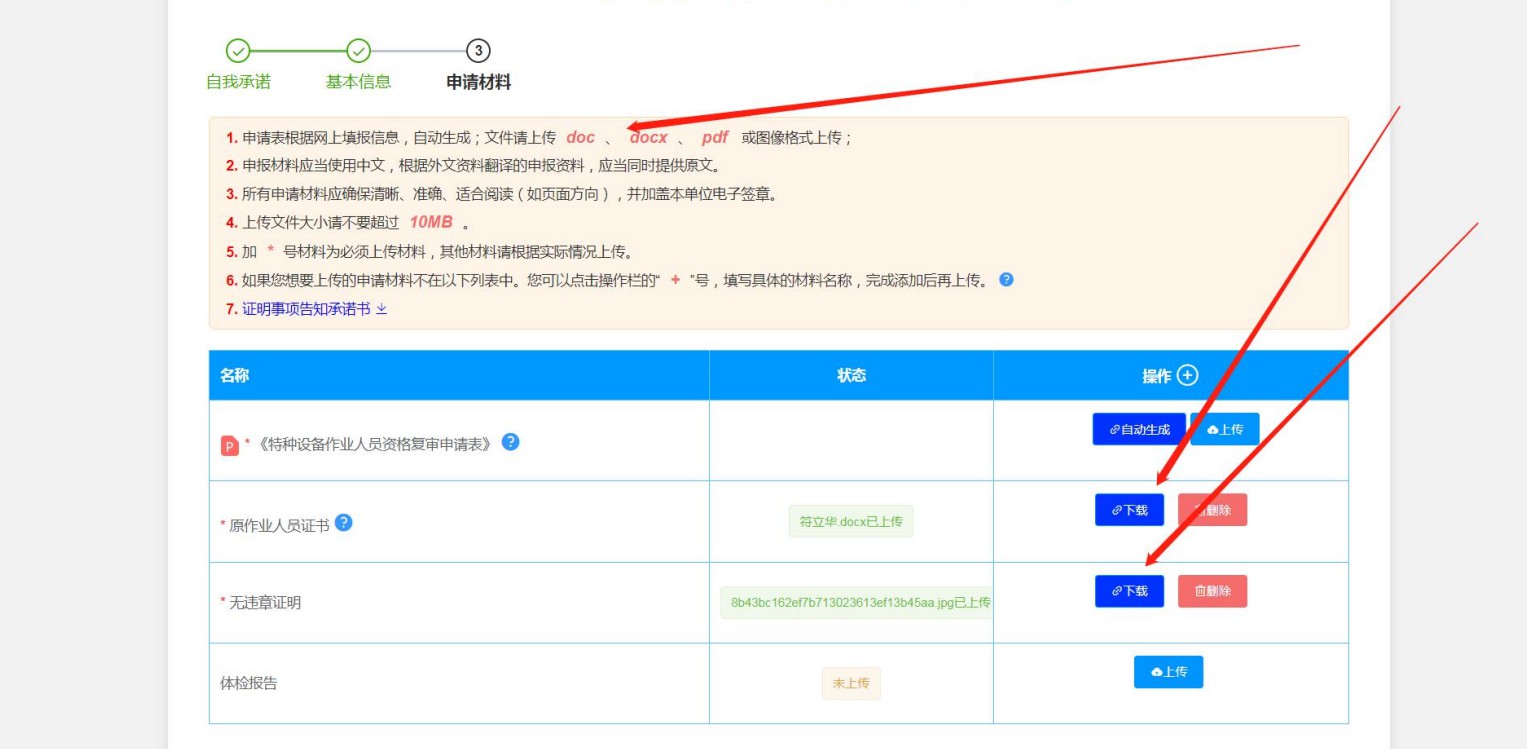Click the 符立华.docx已上传 status badge
This screenshot has height=749, width=1527.
(x=850, y=521)
